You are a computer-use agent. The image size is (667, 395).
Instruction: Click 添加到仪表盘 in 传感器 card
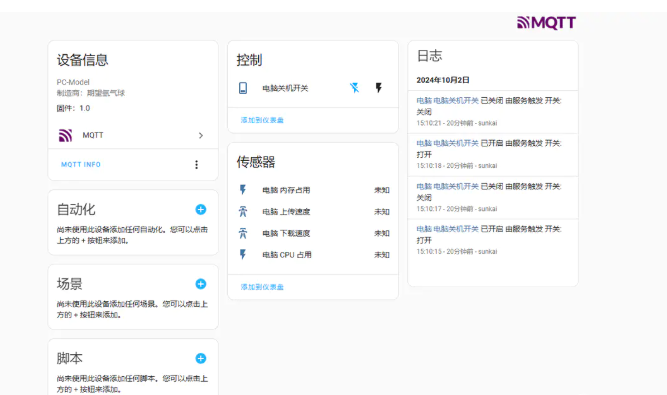262,287
